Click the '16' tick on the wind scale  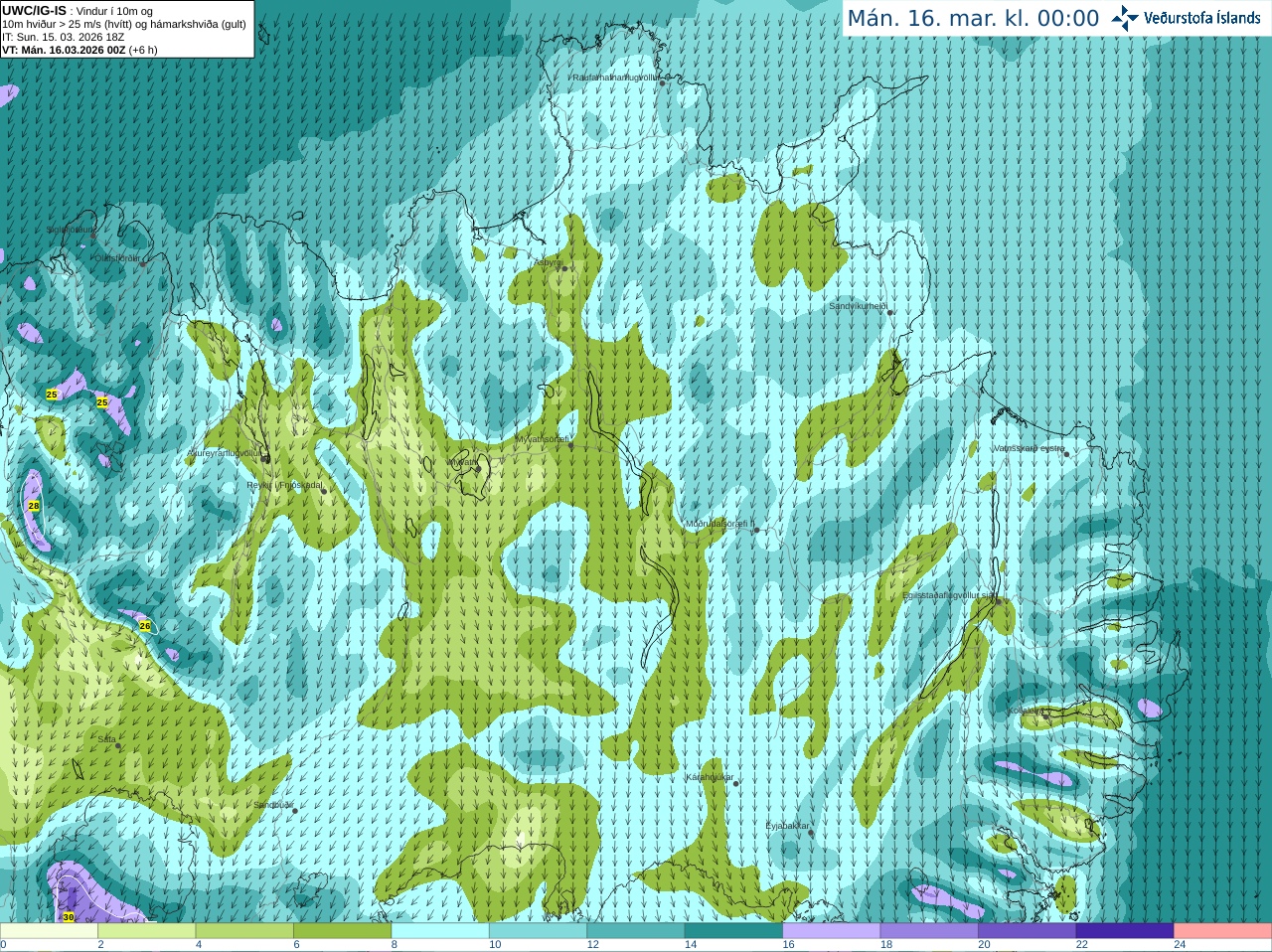(x=788, y=945)
